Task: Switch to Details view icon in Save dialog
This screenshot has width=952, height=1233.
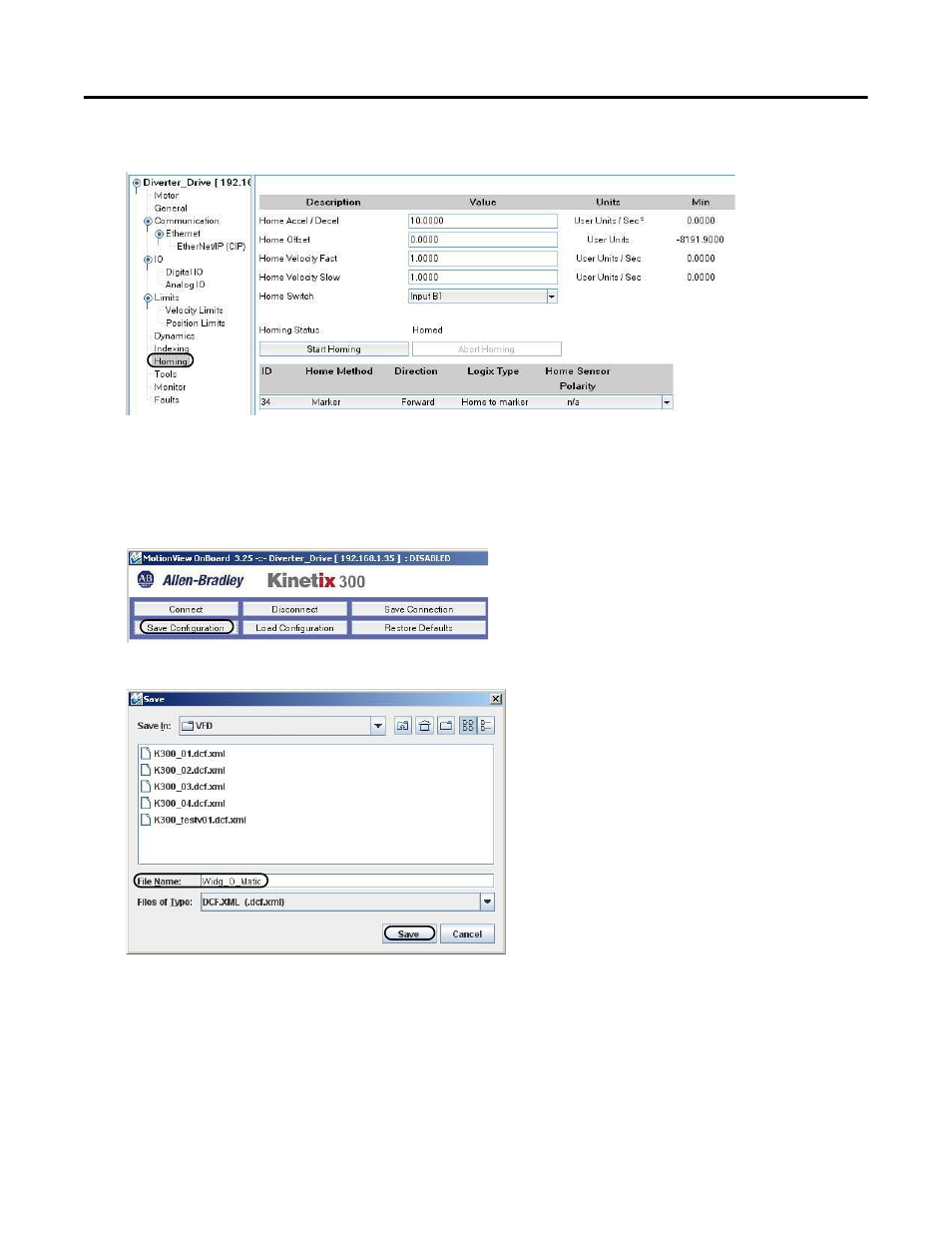Action: pyautogui.click(x=486, y=726)
